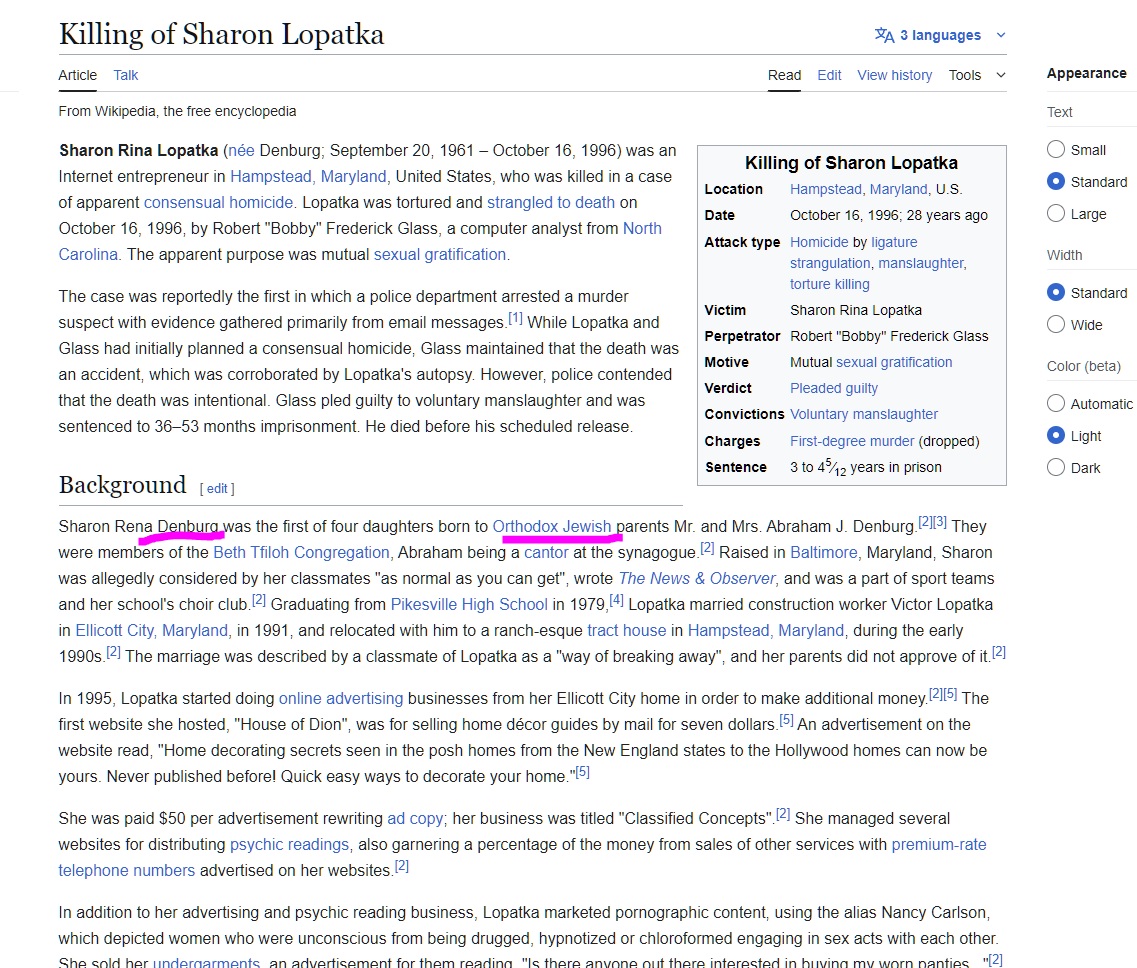This screenshot has height=968, width=1137.
Task: Click the Background section edit link
Action: (x=217, y=489)
